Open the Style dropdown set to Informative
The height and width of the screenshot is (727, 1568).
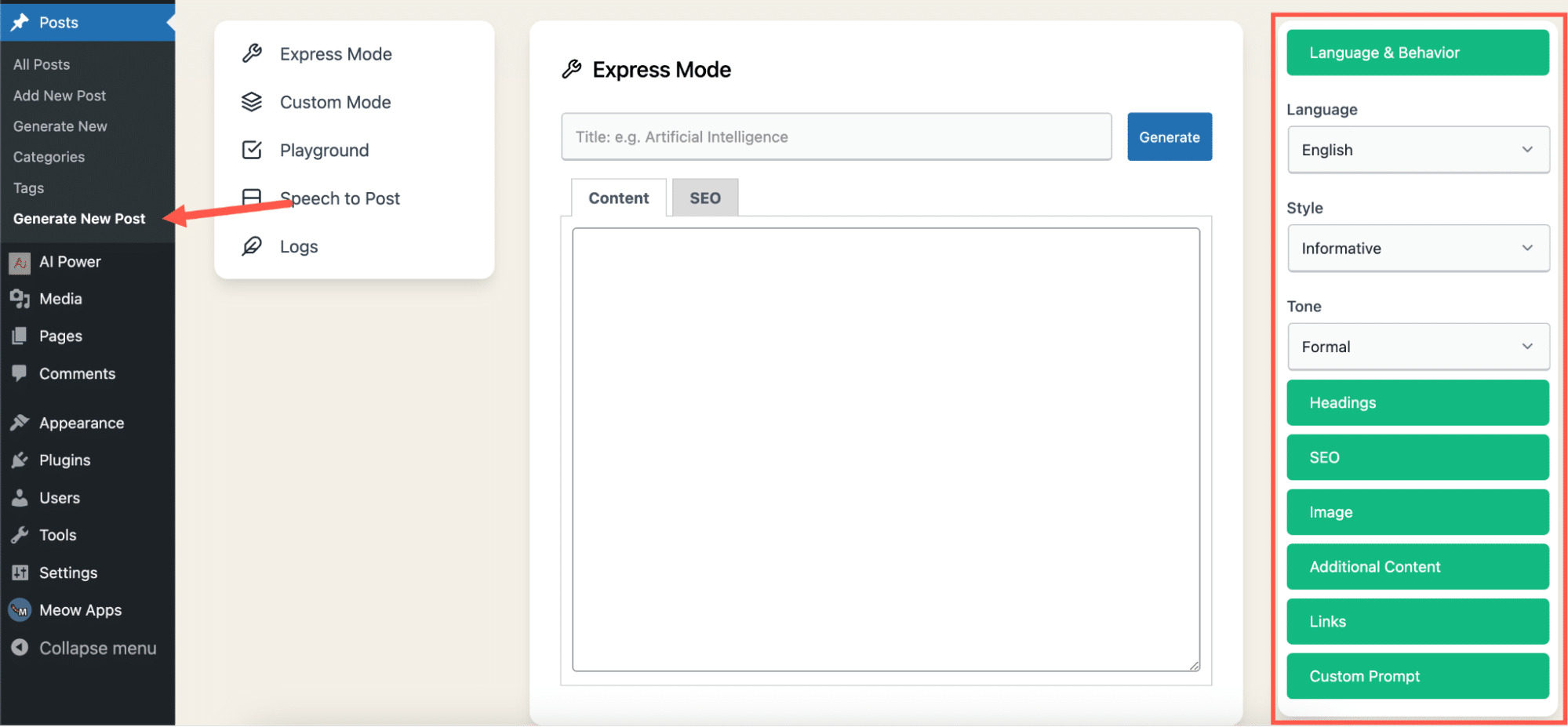[1417, 249]
